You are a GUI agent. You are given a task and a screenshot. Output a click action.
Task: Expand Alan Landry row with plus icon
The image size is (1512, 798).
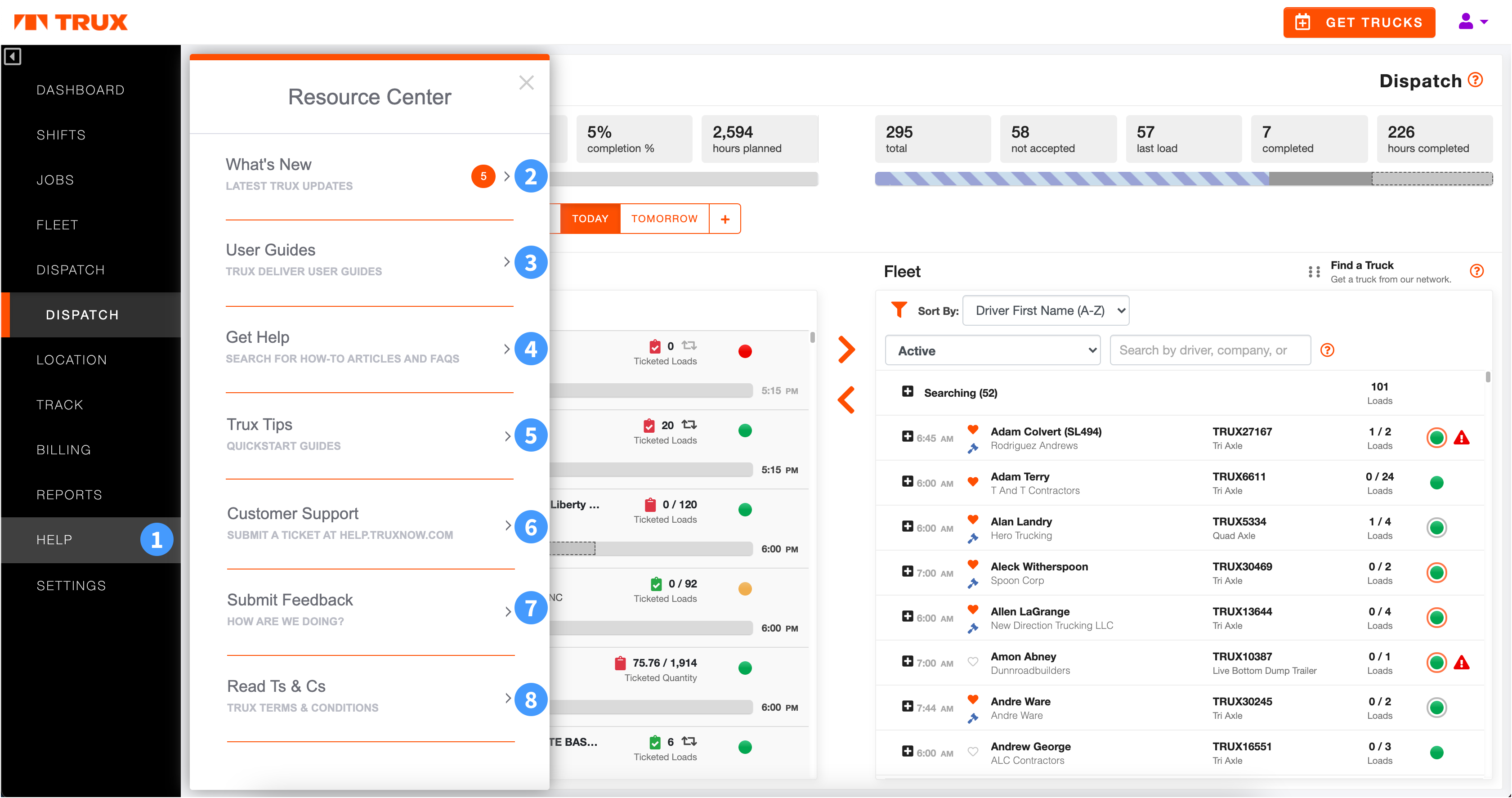907,526
